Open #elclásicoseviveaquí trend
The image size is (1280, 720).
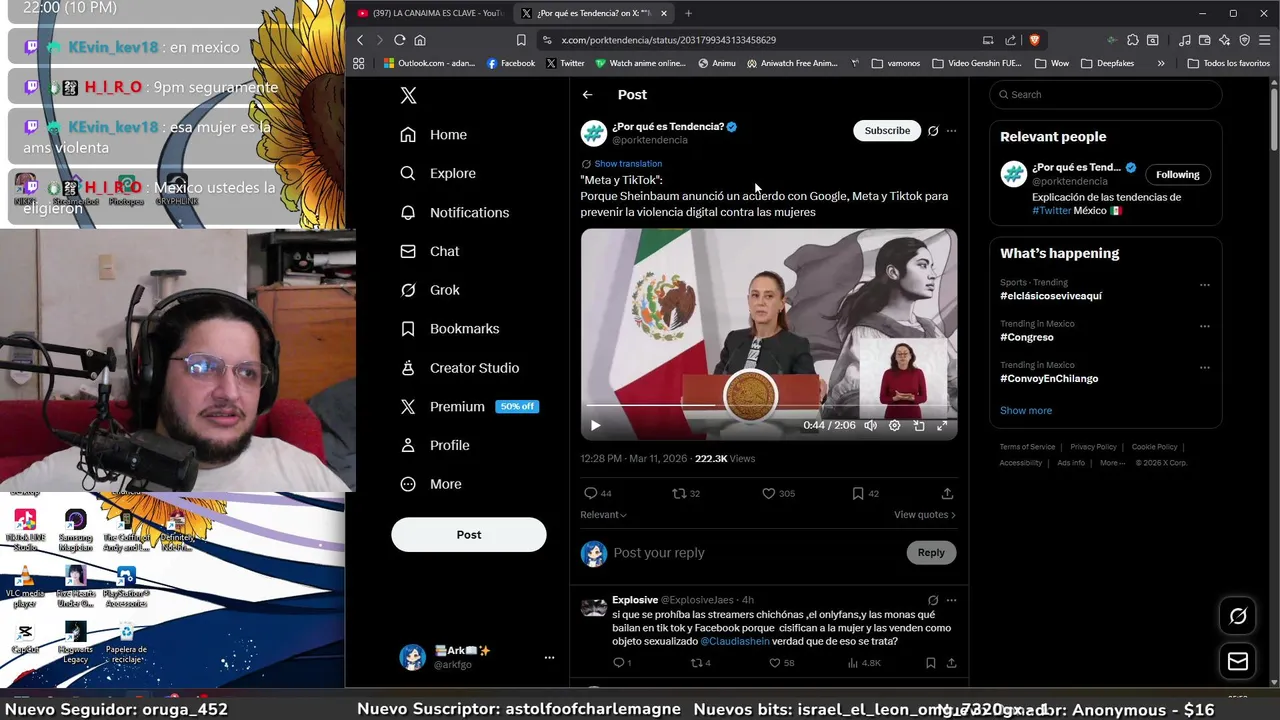click(x=1051, y=296)
